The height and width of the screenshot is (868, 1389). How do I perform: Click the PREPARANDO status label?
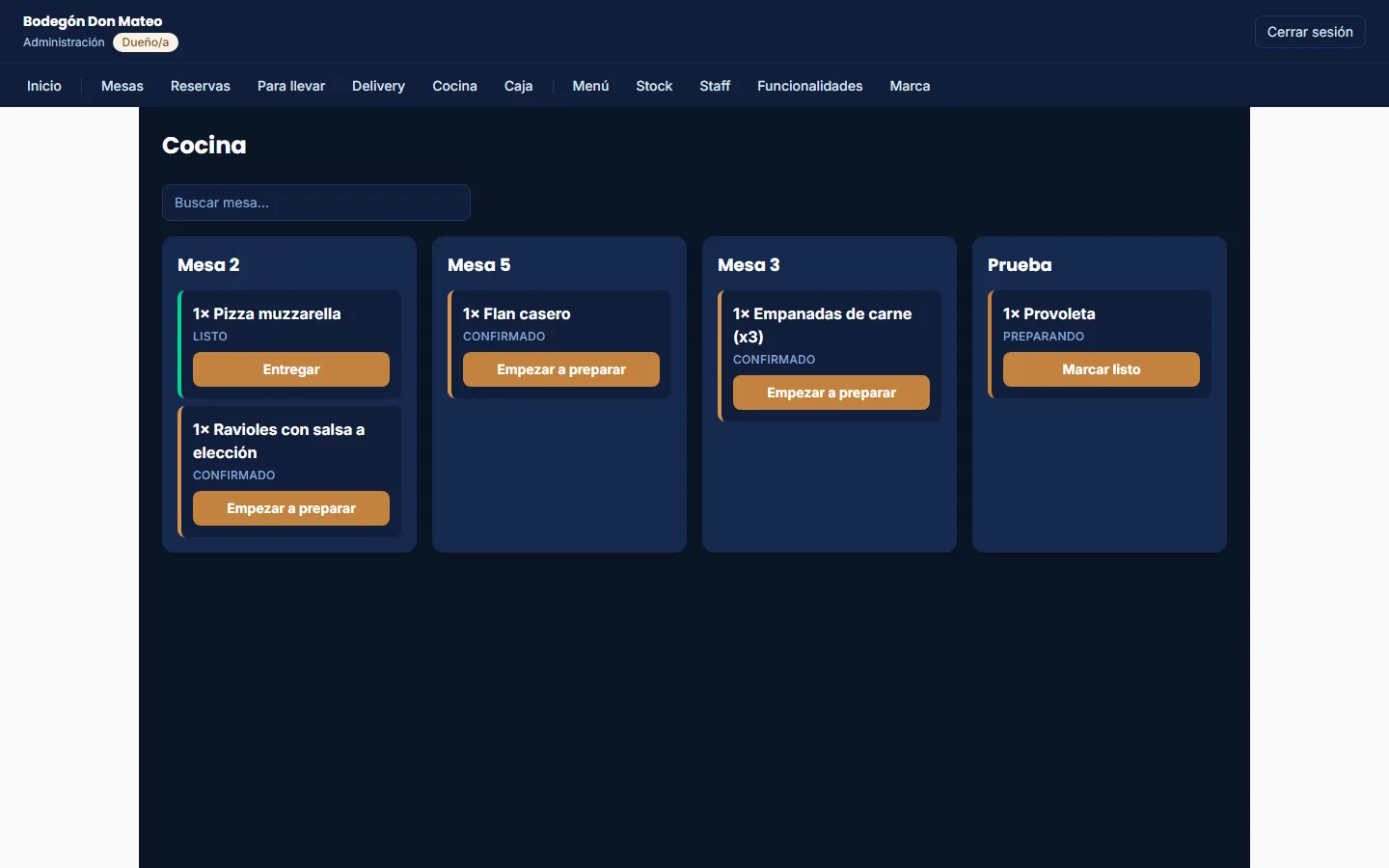(x=1044, y=337)
